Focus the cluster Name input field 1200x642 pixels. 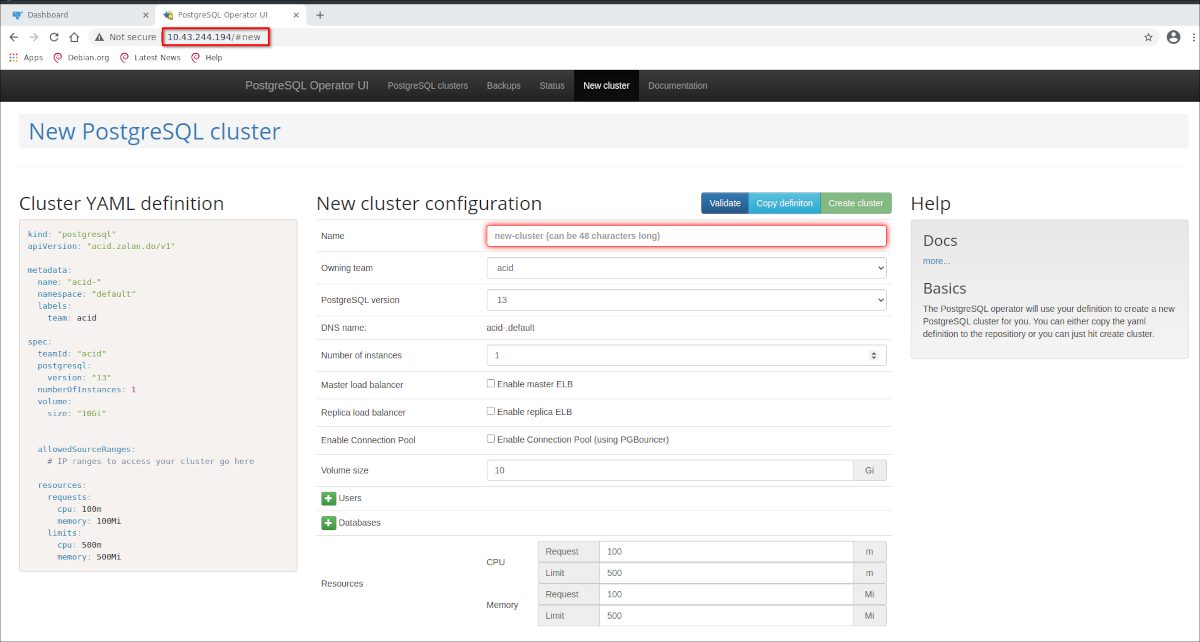pos(687,236)
